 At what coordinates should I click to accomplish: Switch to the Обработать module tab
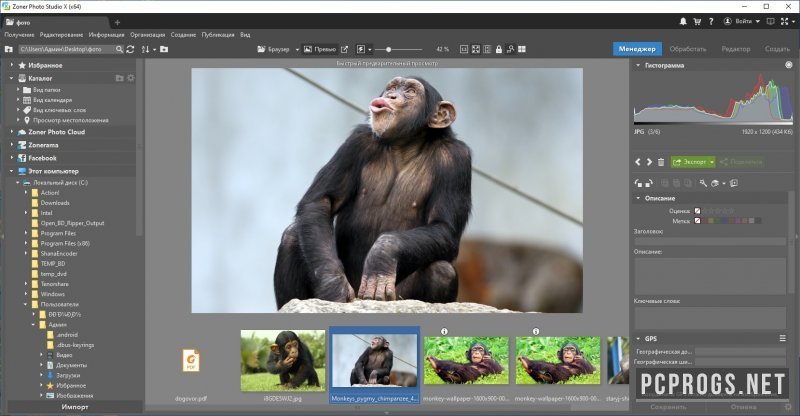coord(688,49)
